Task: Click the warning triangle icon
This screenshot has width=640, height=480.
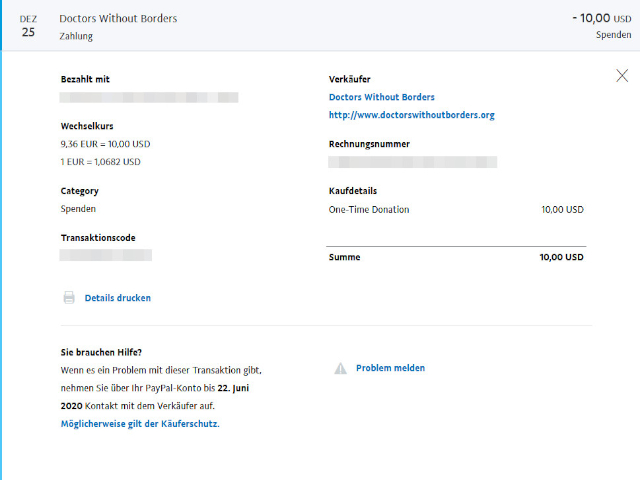Action: point(340,368)
